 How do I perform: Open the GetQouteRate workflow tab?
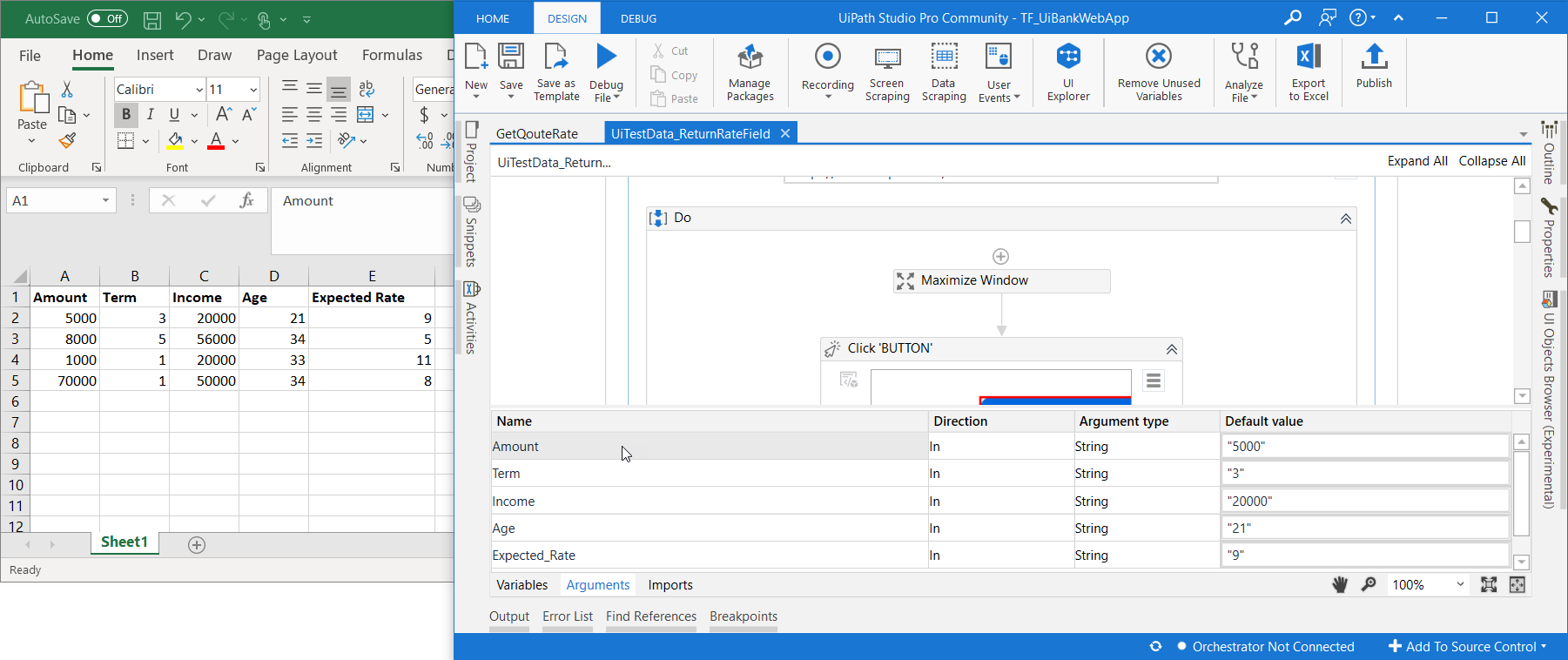(x=536, y=133)
